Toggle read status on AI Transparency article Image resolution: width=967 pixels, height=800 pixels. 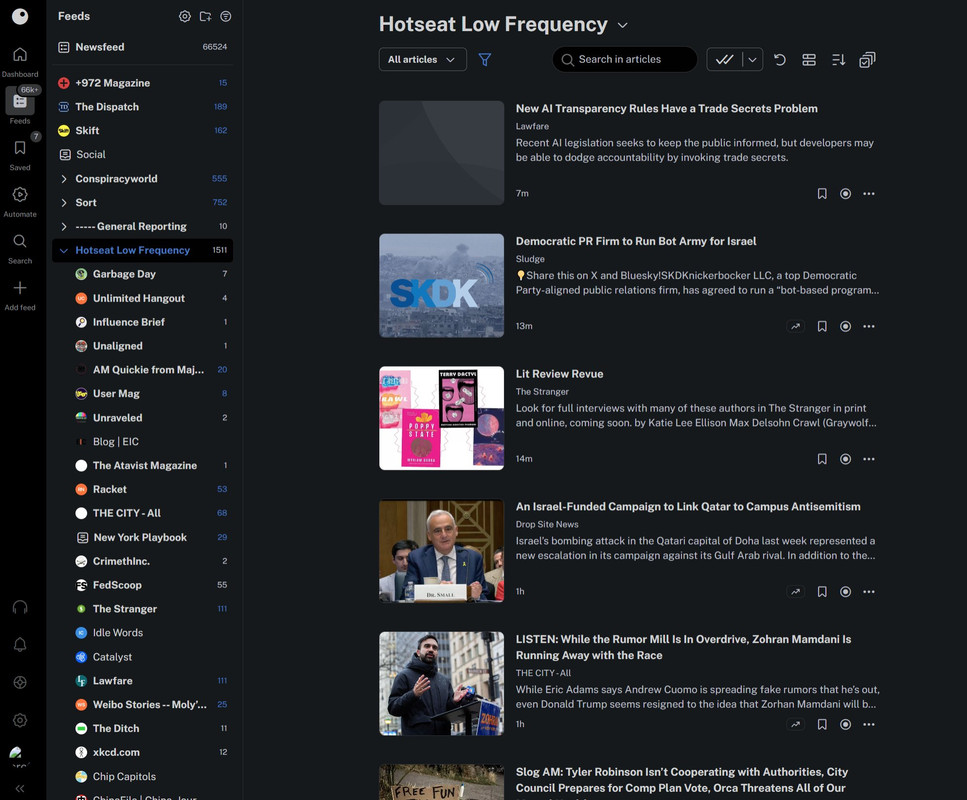(846, 194)
